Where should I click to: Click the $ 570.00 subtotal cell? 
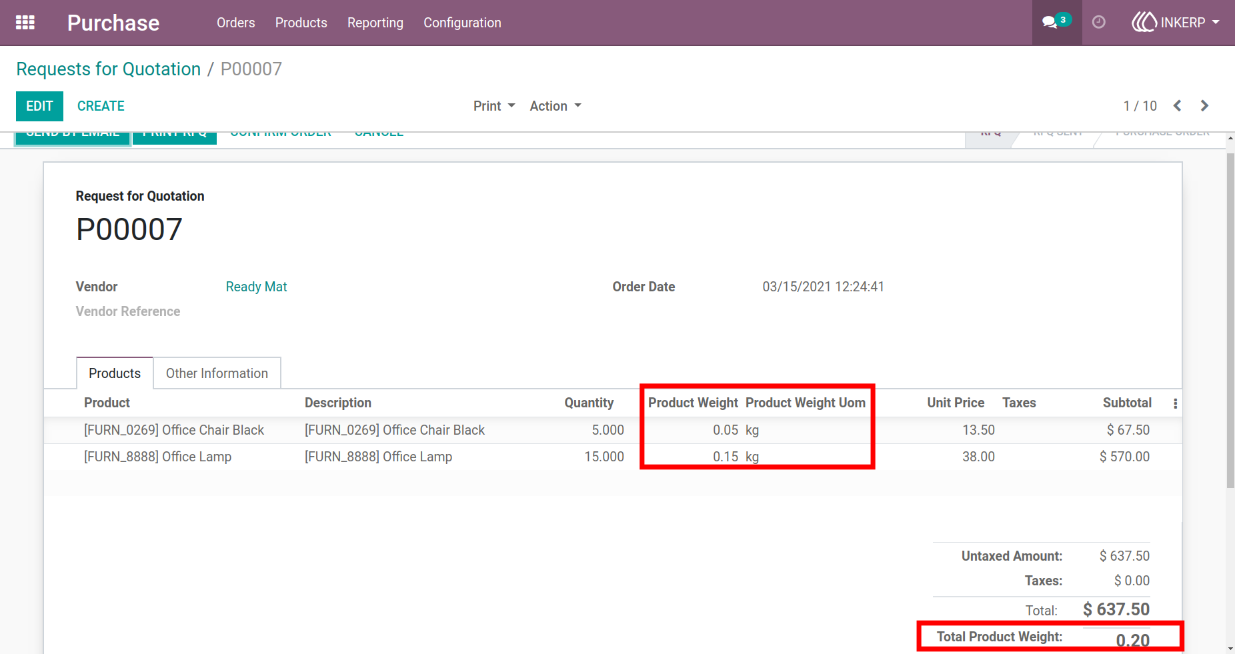(1124, 457)
